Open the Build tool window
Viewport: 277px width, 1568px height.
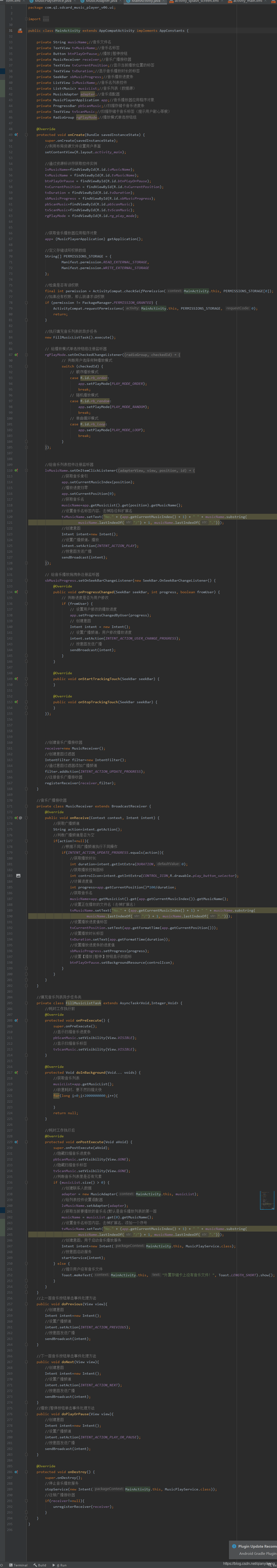(x=40, y=1565)
